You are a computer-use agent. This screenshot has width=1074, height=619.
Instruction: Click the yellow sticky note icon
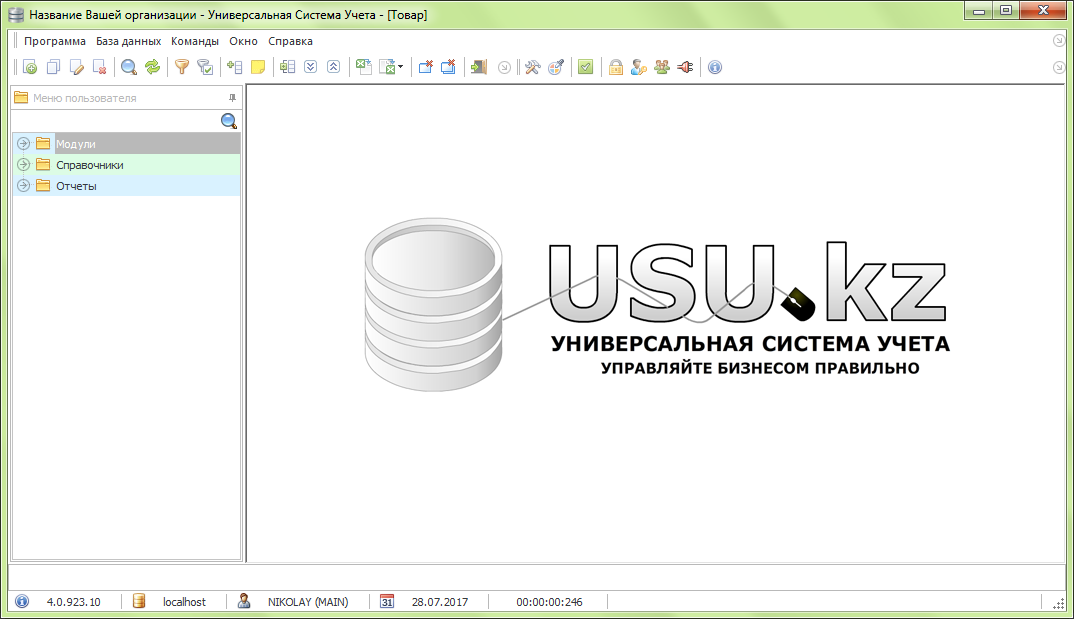[x=258, y=67]
